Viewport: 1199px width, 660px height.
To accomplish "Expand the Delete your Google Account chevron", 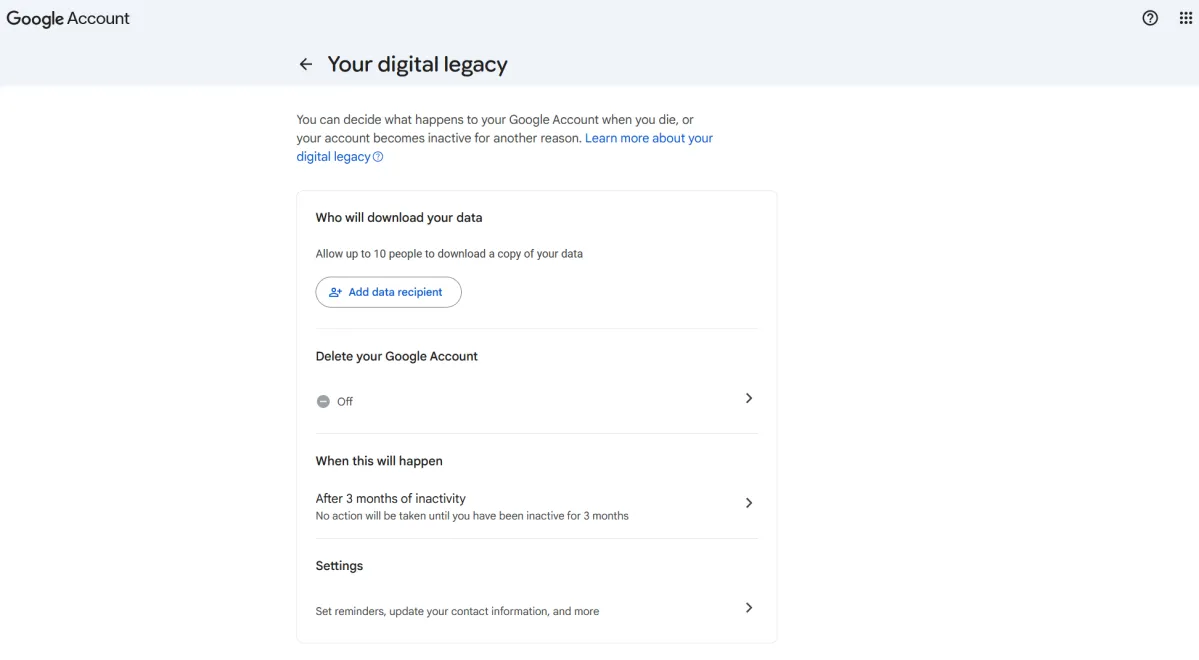I will coord(749,398).
